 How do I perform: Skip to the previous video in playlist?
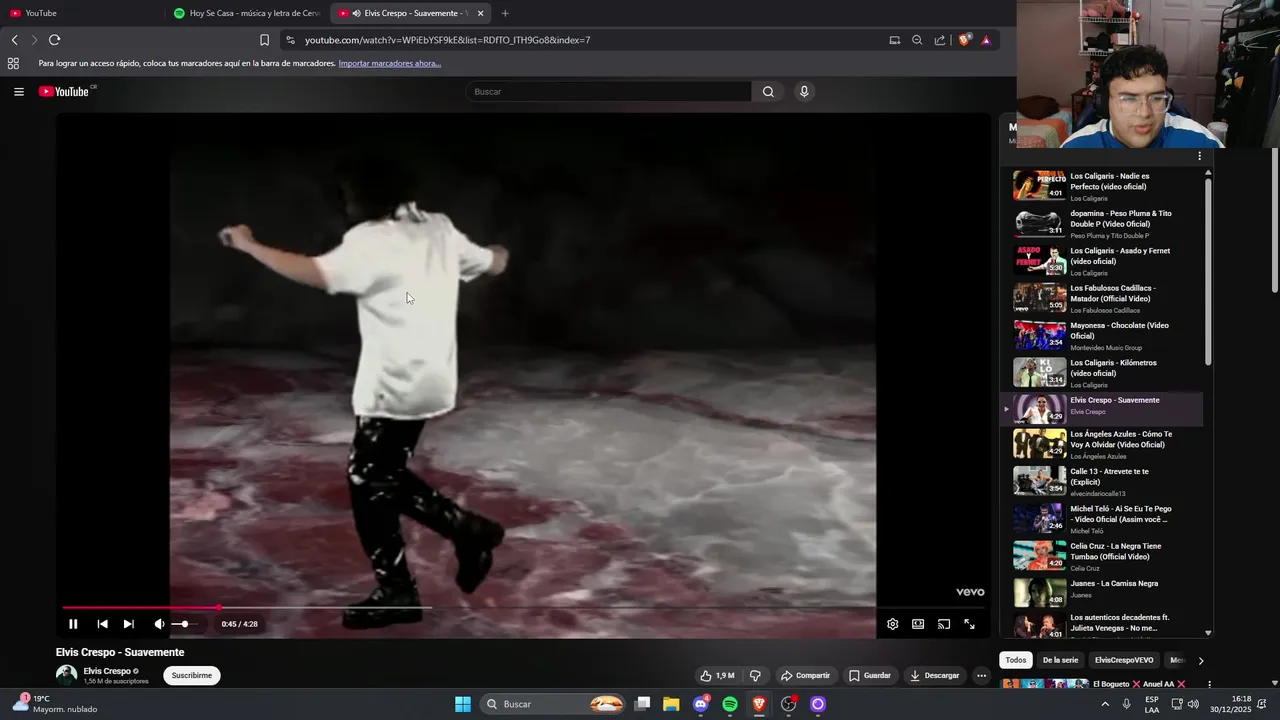tap(102, 624)
